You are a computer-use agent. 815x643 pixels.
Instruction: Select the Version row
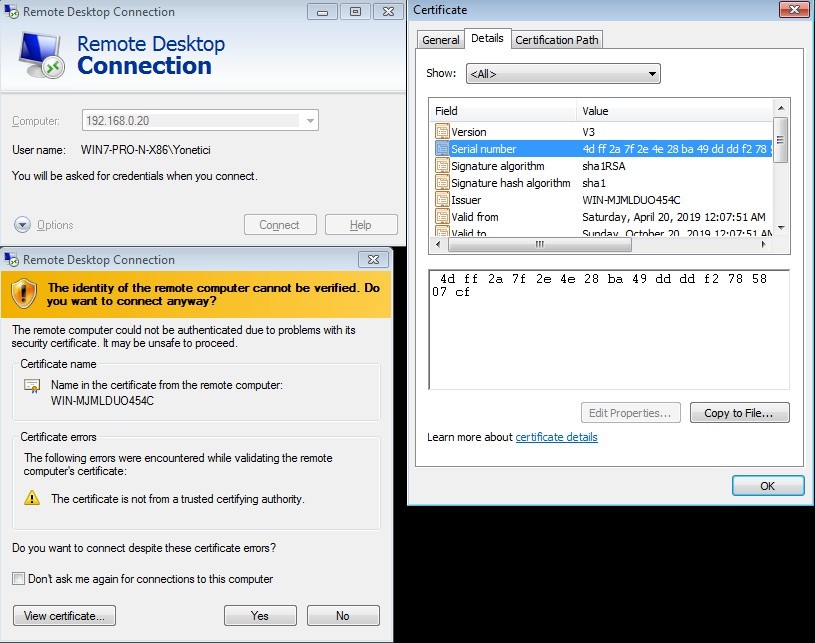pos(603,132)
